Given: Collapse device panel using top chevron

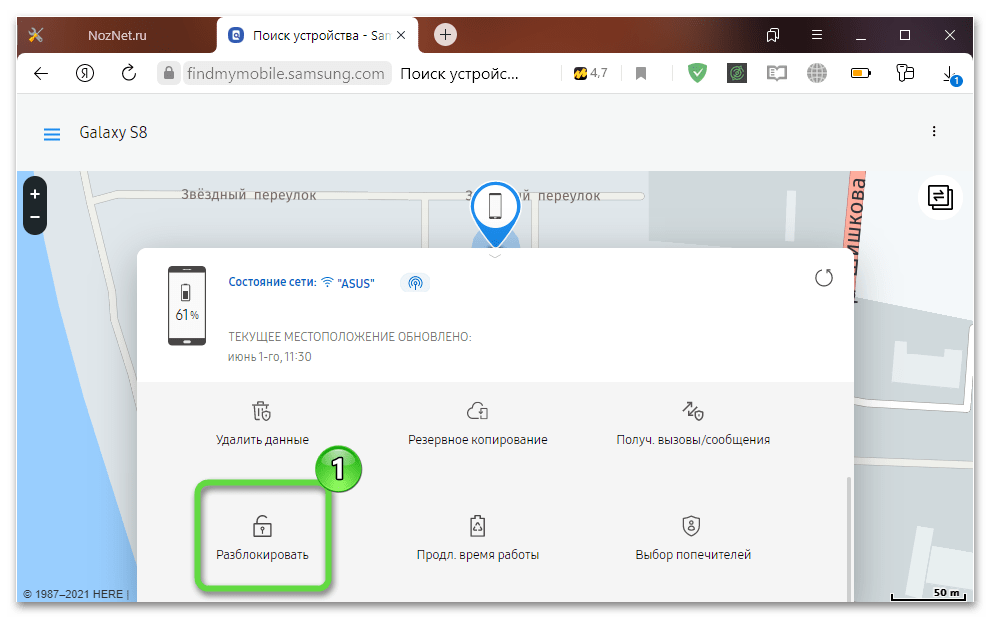Looking at the screenshot, I should pyautogui.click(x=495, y=256).
